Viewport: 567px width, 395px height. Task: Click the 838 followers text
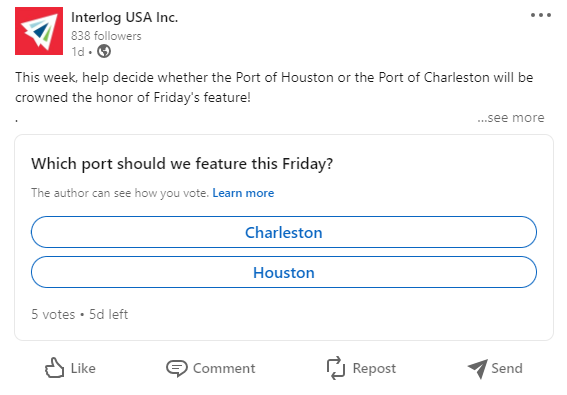[x=106, y=36]
